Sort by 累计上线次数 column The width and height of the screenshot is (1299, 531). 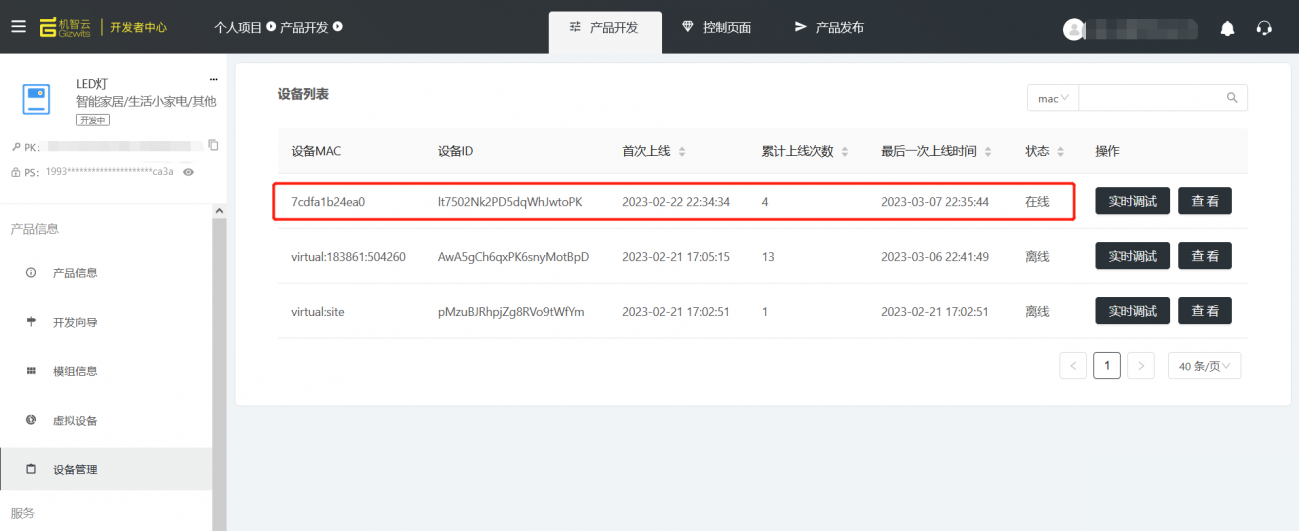(844, 152)
